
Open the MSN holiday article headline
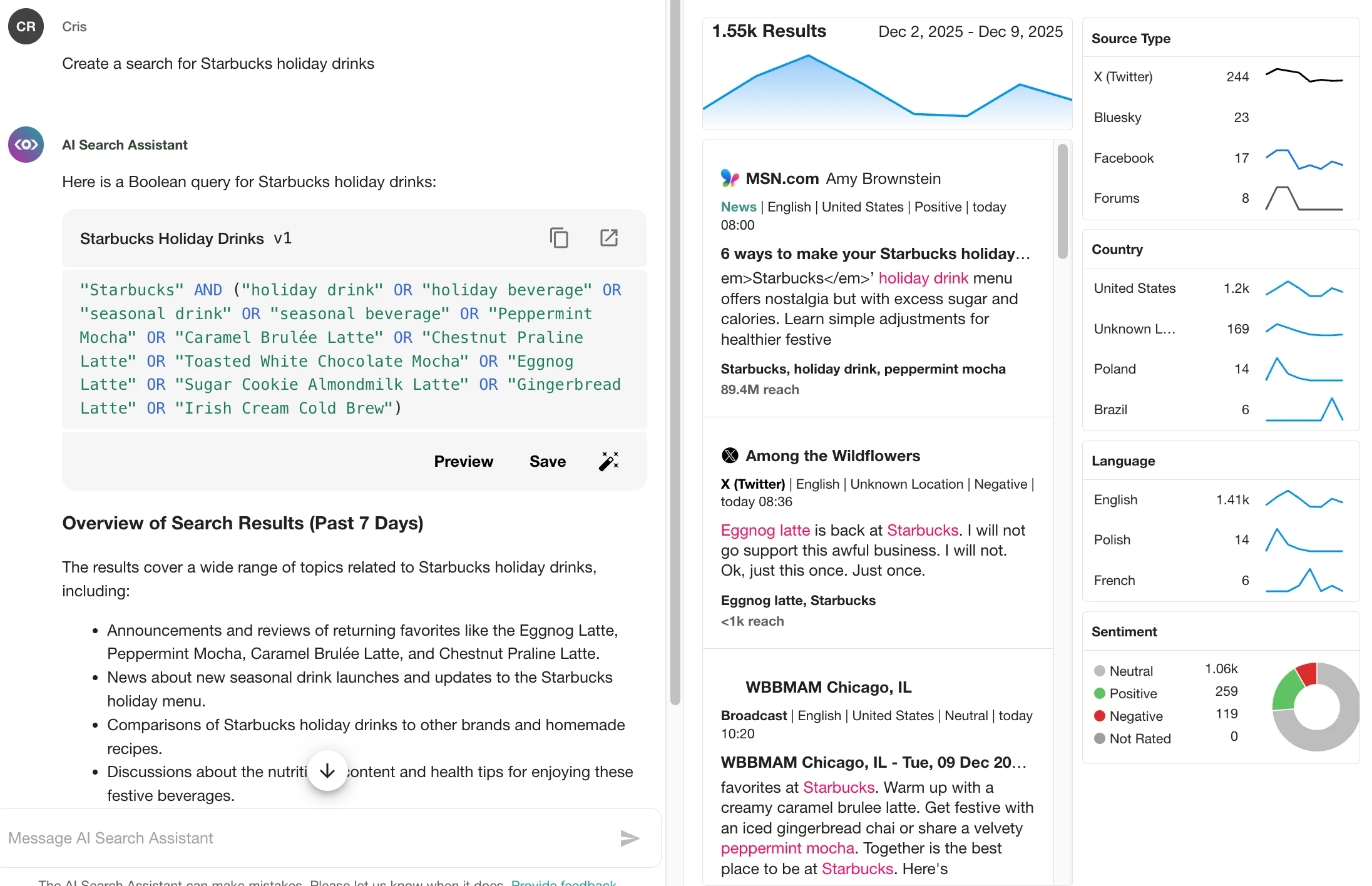coord(874,253)
